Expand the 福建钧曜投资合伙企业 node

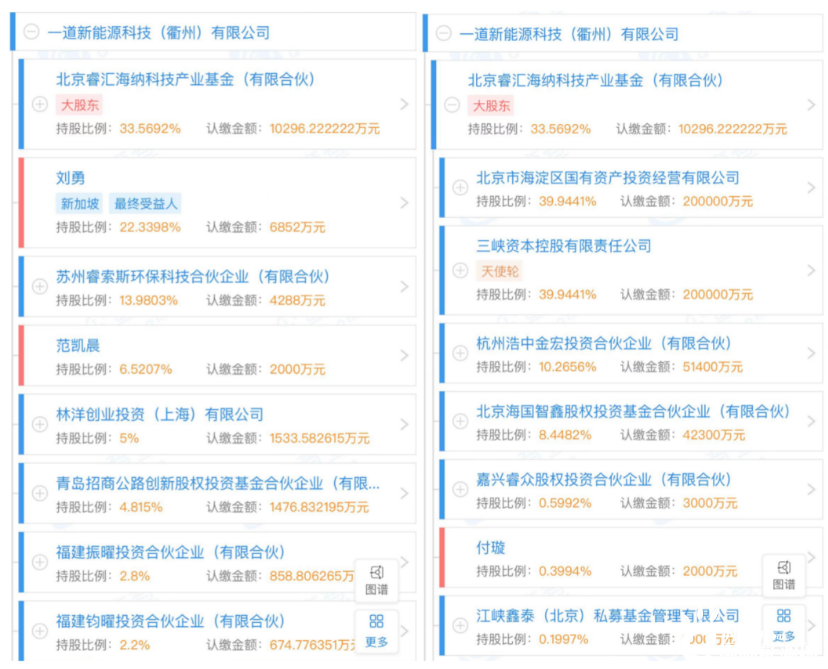click(x=40, y=631)
